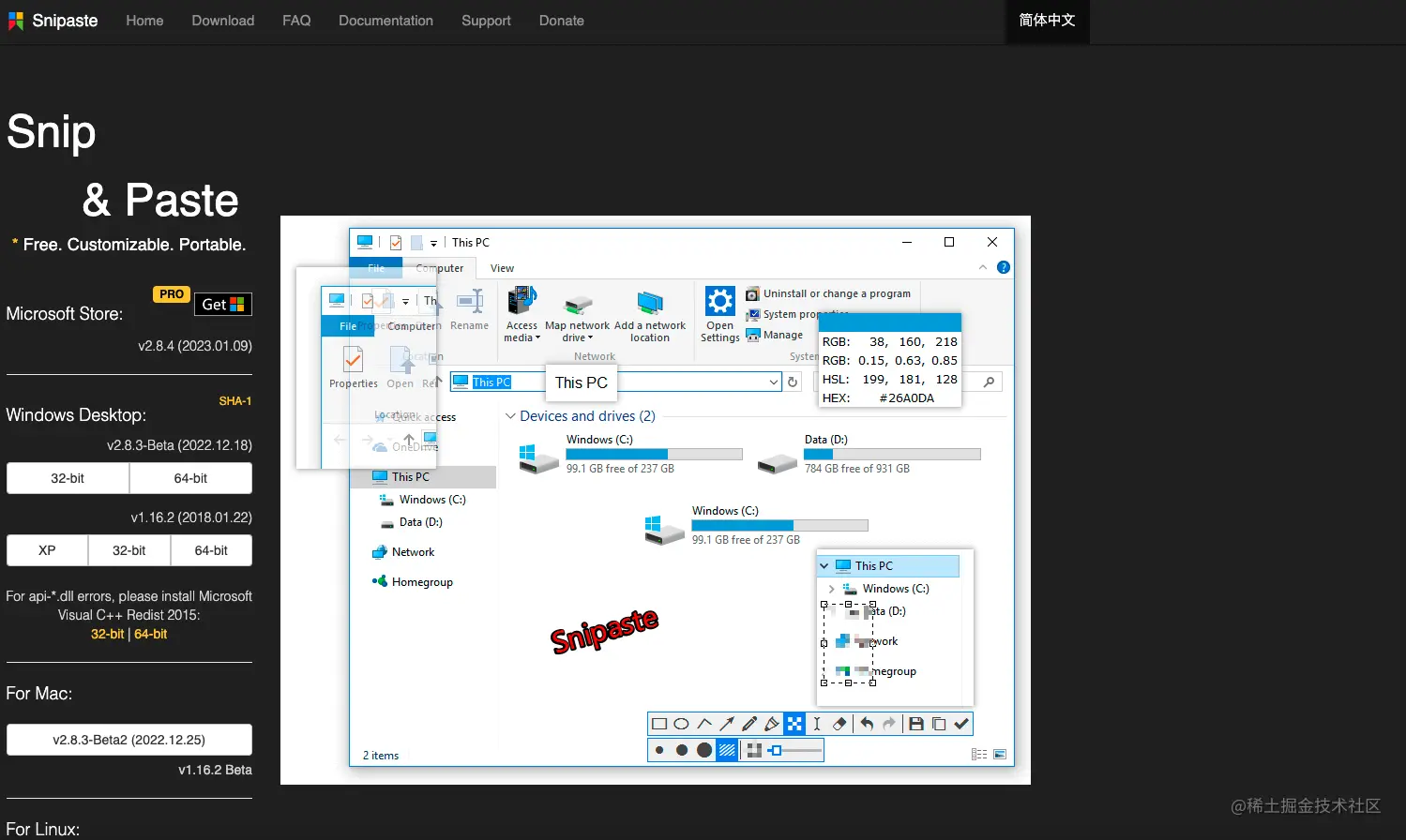Click the Windows logo Get store button
1406x840 pixels.
223,304
